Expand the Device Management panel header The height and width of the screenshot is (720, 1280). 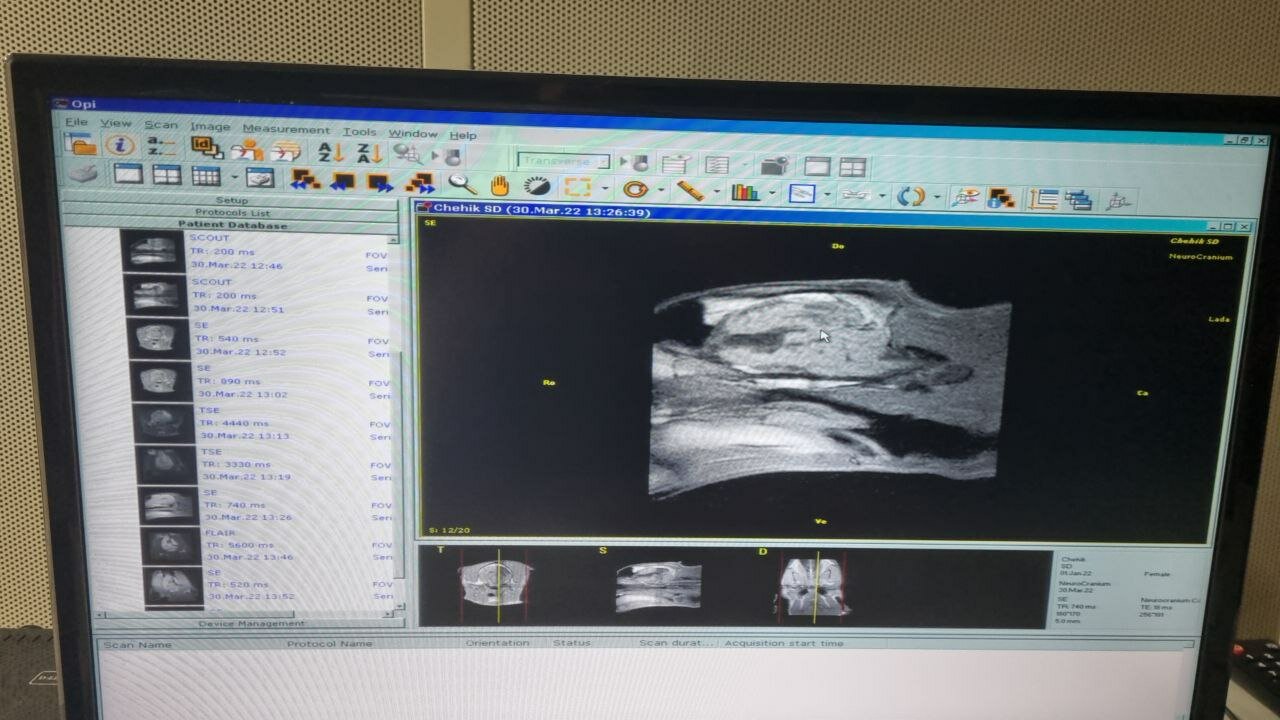251,623
